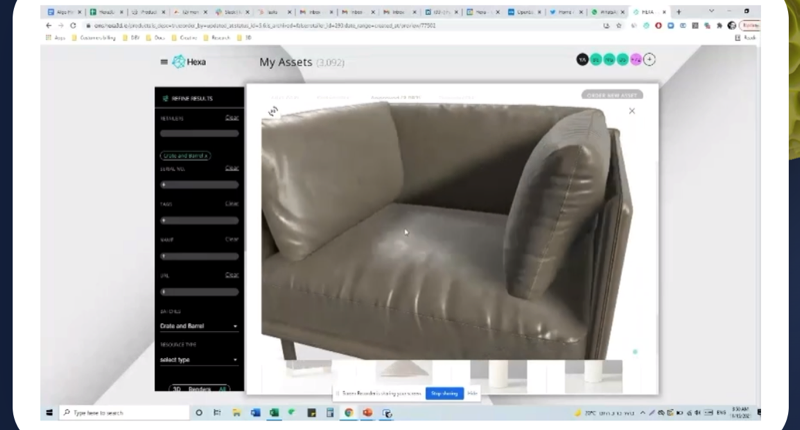
Task: Clear the Tags filter
Action: click(232, 204)
